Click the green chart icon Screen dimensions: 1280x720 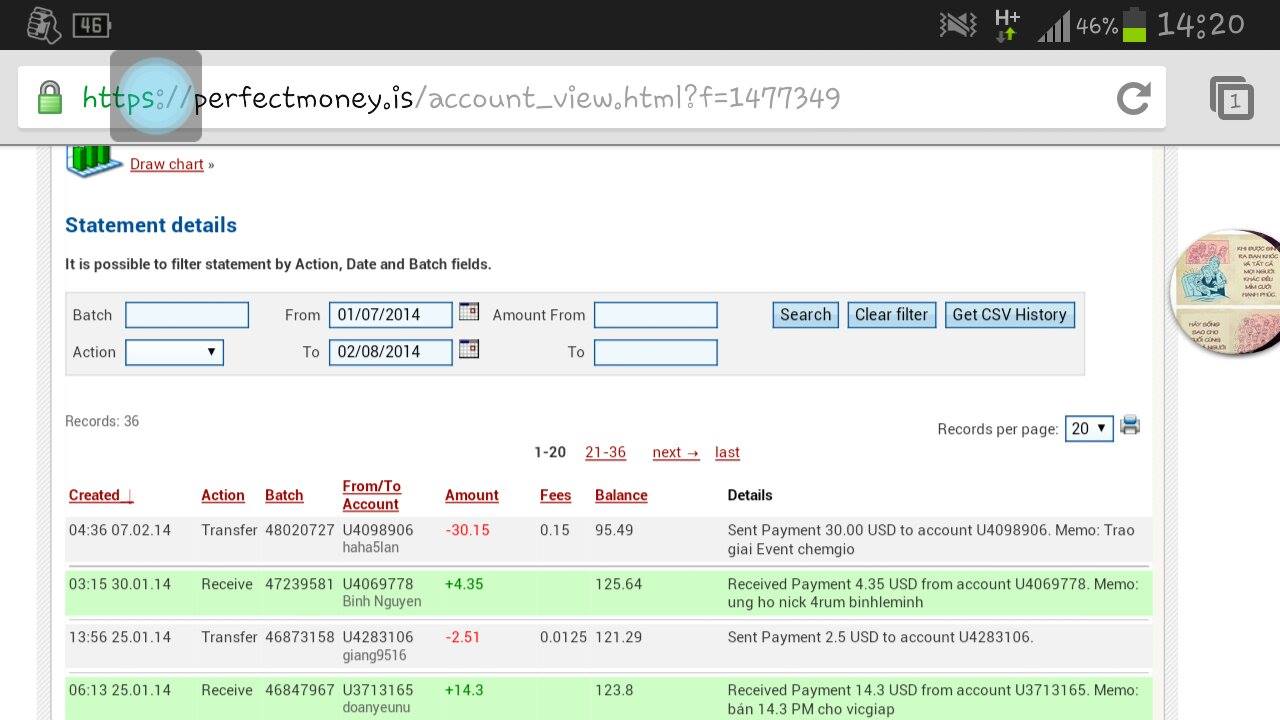(94, 161)
